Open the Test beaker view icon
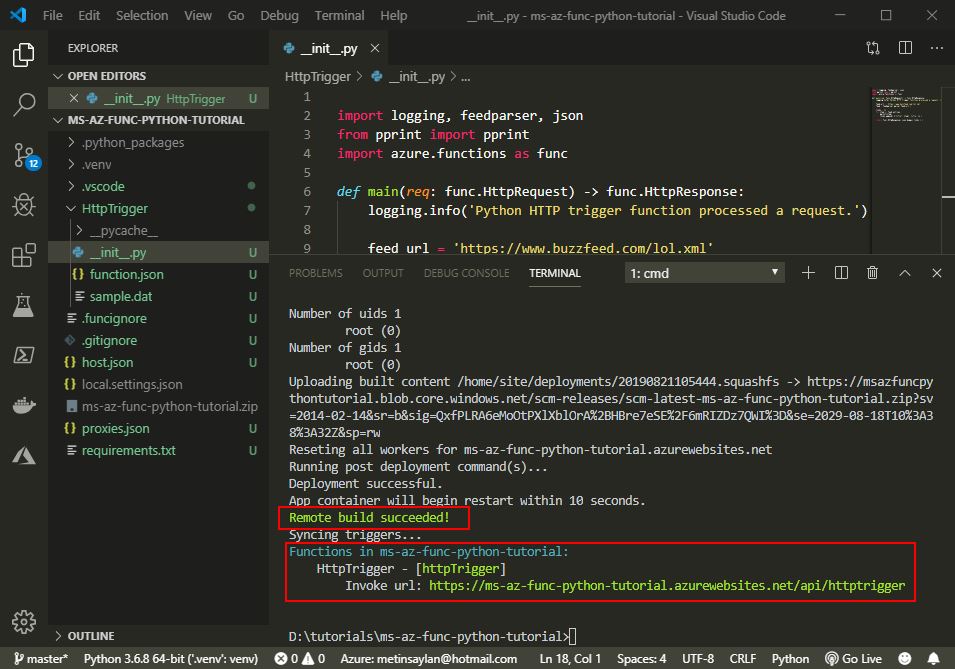This screenshot has width=955, height=669. 24,305
